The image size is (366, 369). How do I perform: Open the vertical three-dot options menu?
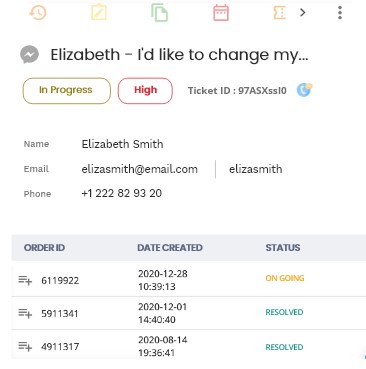click(340, 13)
